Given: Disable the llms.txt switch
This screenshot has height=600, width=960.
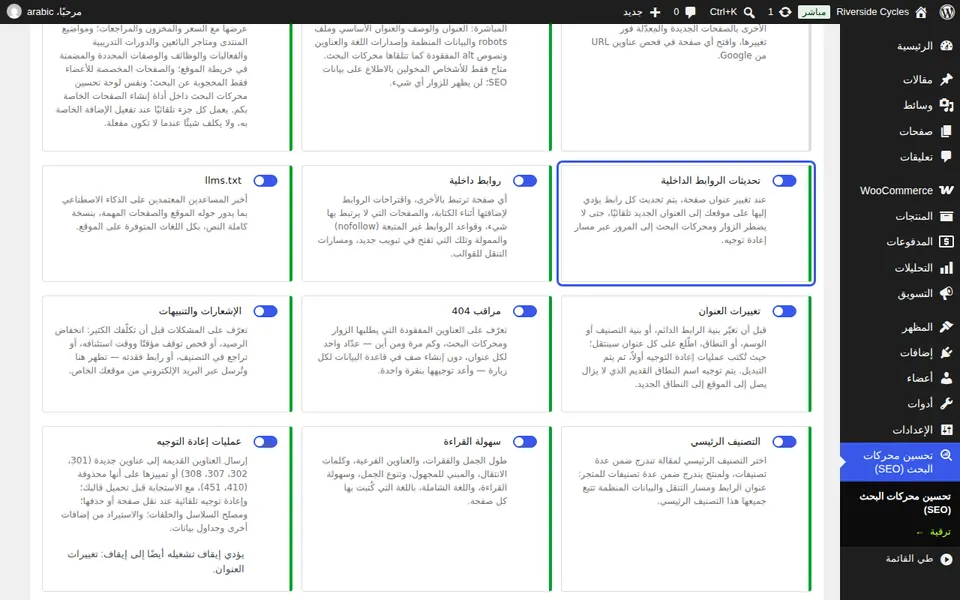Looking at the screenshot, I should click(x=265, y=181).
